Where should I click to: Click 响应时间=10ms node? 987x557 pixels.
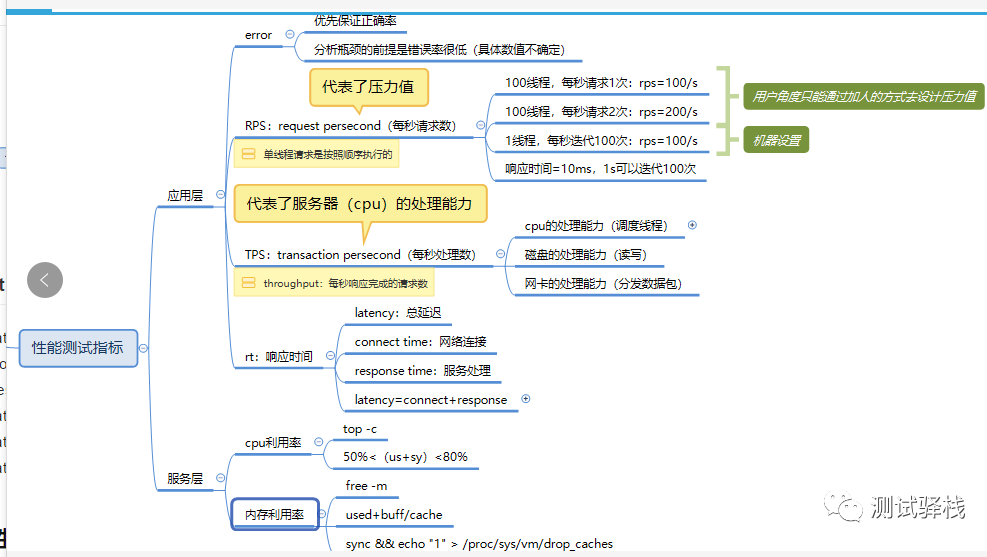pyautogui.click(x=601, y=169)
